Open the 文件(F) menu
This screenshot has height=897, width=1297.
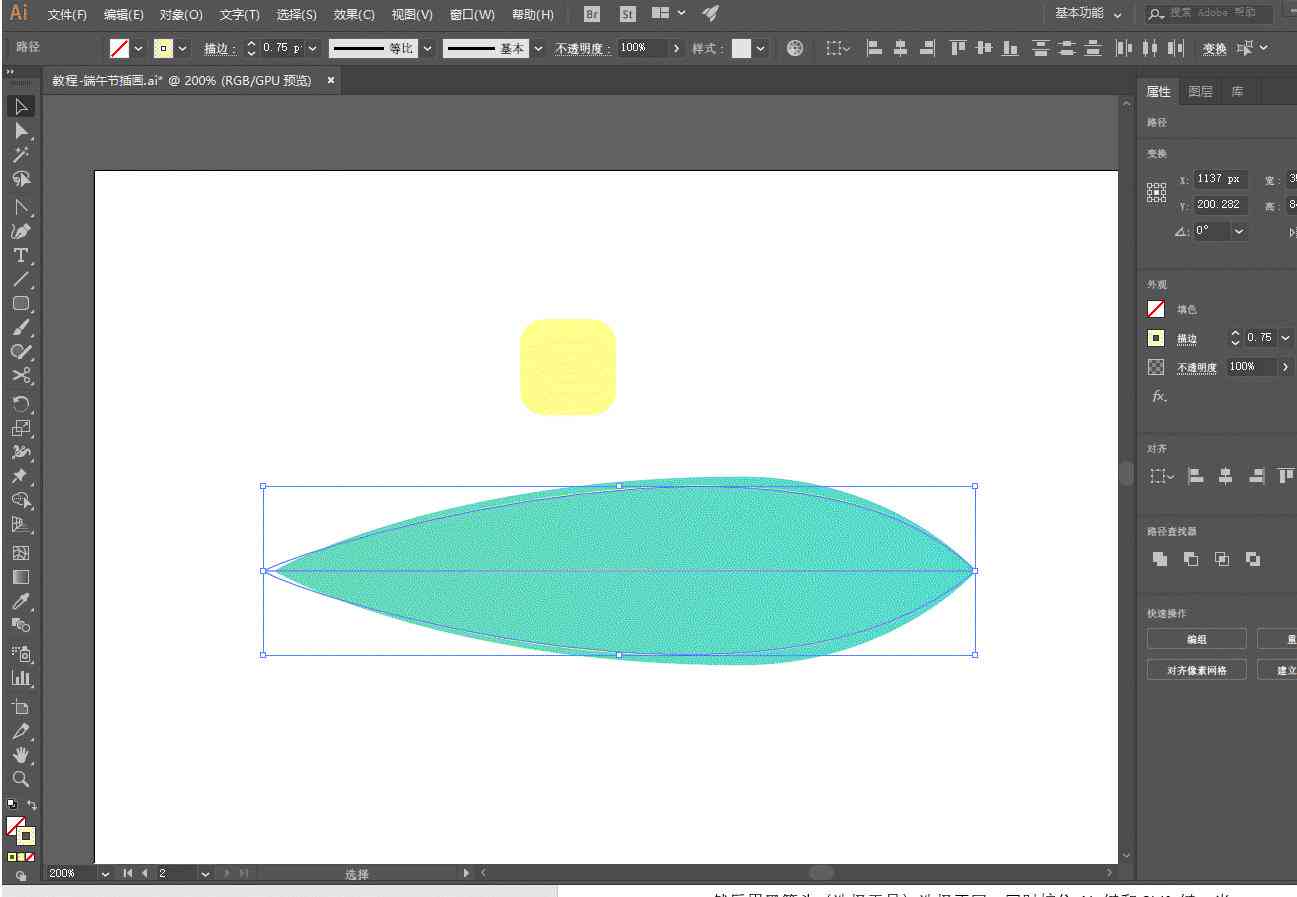[67, 15]
